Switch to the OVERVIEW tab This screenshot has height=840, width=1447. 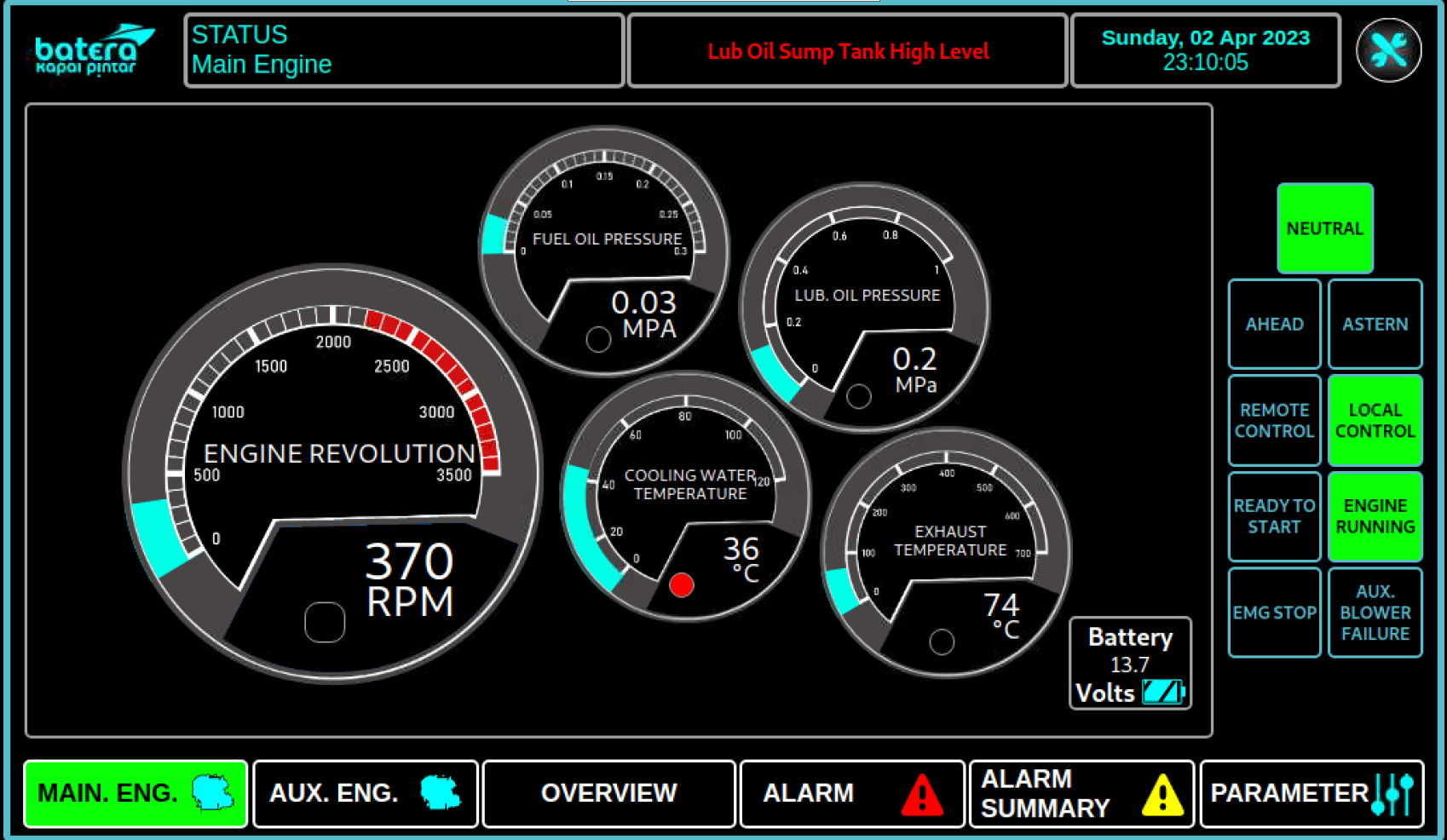coord(608,793)
